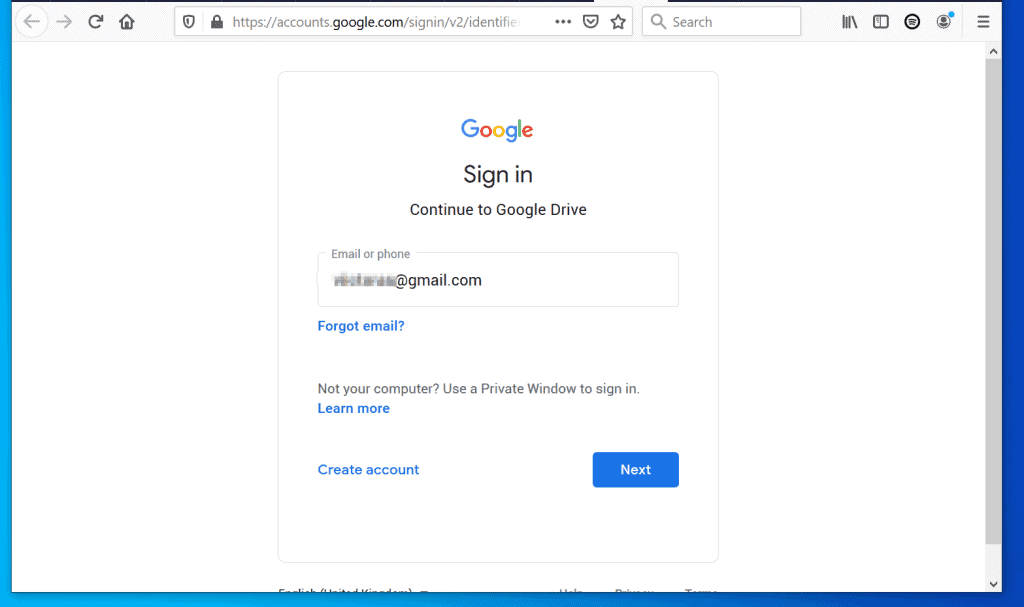Open the tracking protection shield icon
Image resolution: width=1024 pixels, height=607 pixels.
pos(189,22)
